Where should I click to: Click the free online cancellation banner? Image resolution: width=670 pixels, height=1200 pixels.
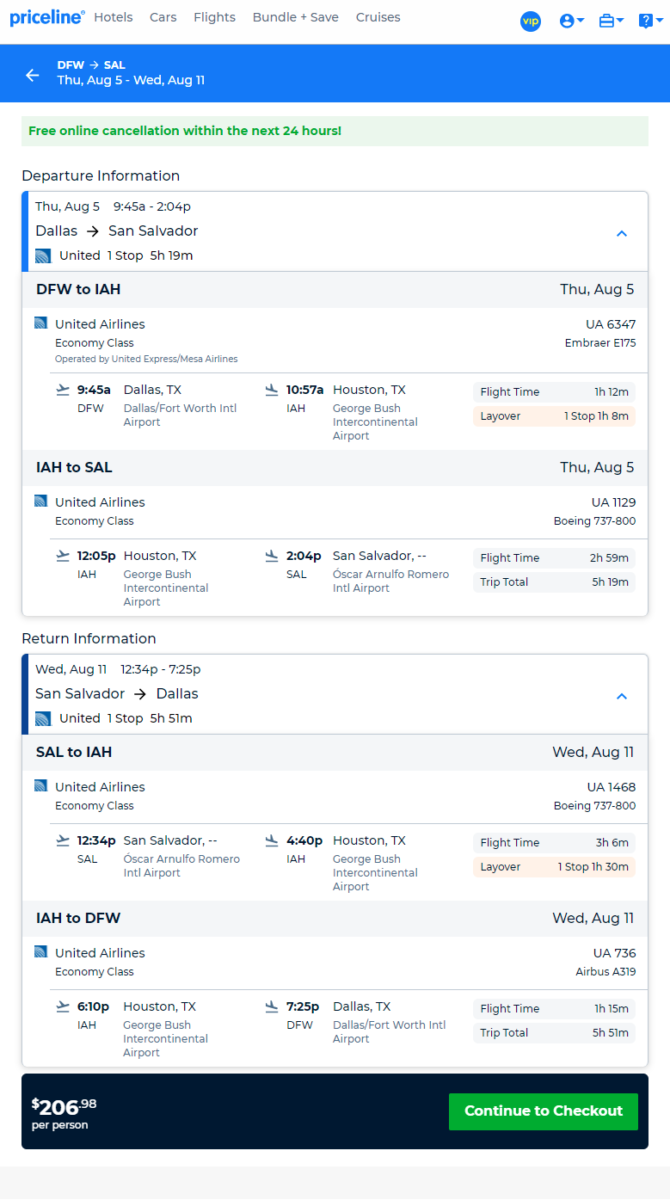[335, 131]
